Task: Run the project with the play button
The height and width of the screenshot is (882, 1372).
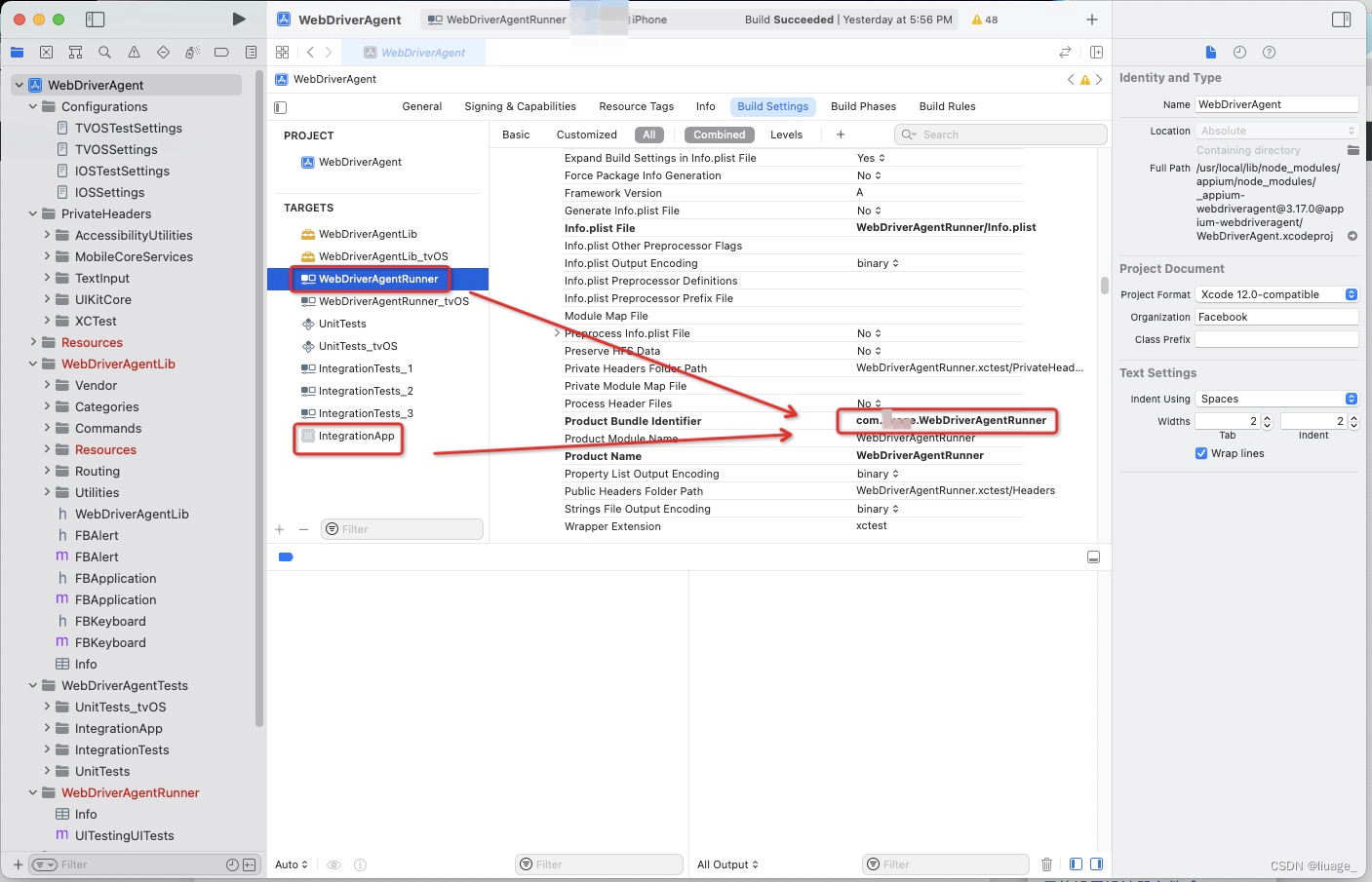Action: tap(239, 19)
